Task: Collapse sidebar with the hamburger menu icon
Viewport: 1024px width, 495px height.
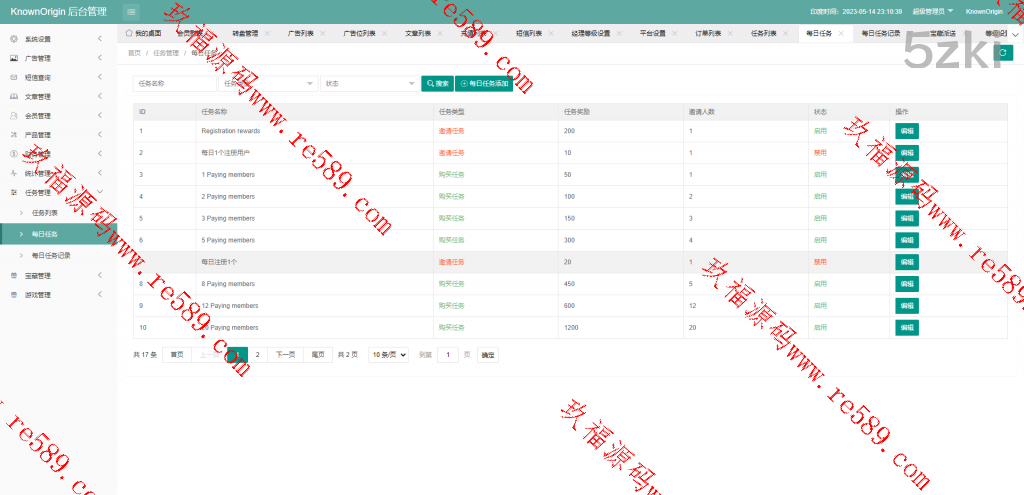Action: click(131, 11)
